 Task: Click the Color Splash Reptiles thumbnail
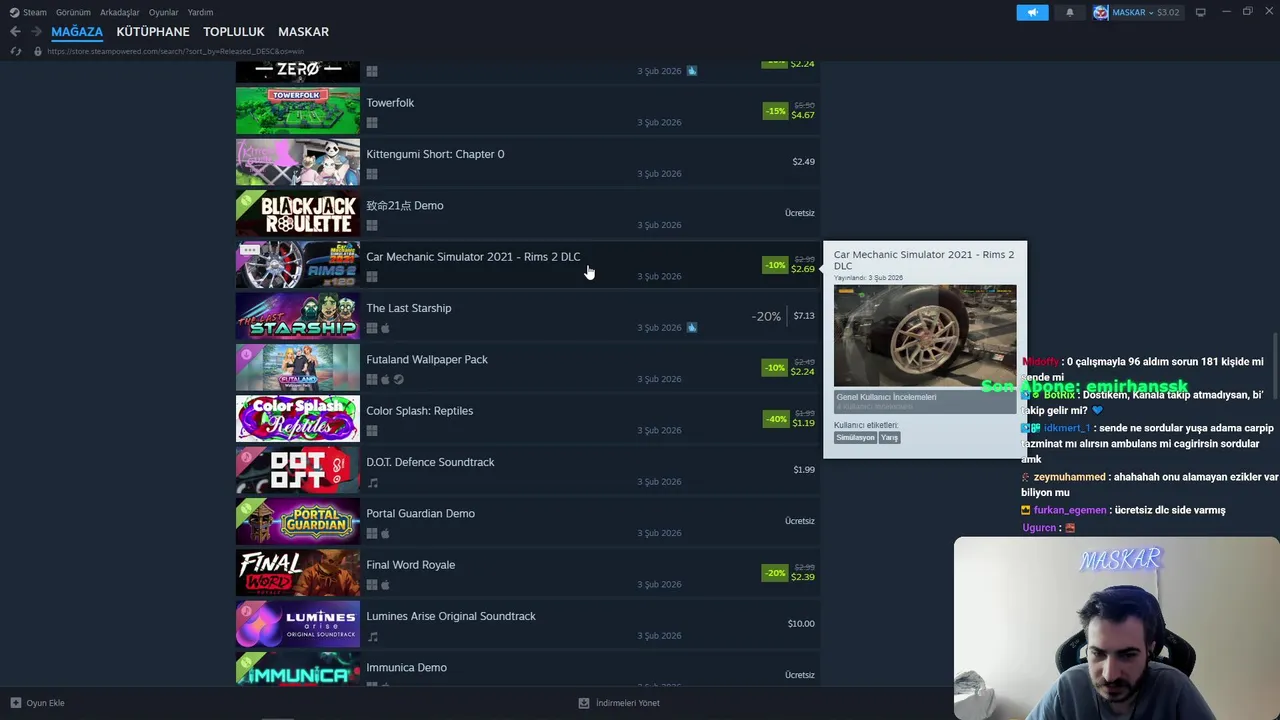coord(297,419)
